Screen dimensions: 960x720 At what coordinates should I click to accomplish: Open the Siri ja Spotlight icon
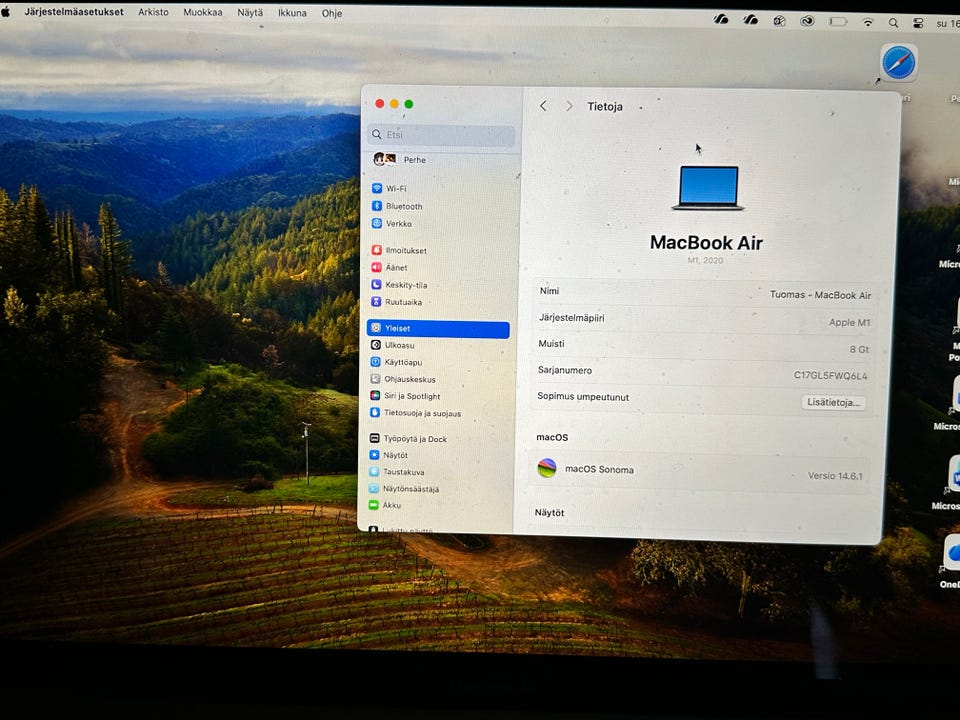click(x=375, y=396)
